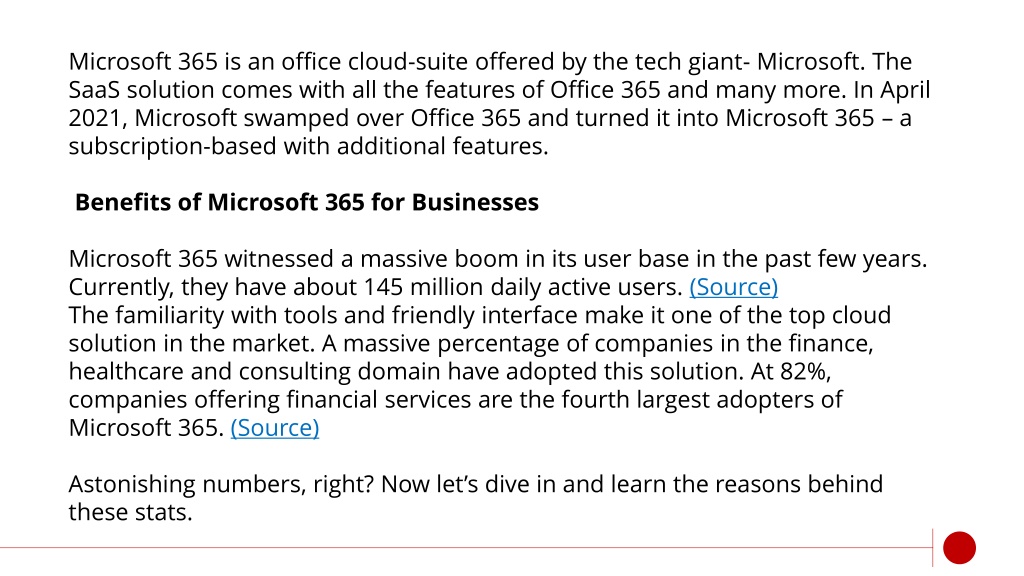Select the Benefits of Microsoft 365 for Businesses heading
Image resolution: width=1024 pixels, height=576 pixels.
307,202
